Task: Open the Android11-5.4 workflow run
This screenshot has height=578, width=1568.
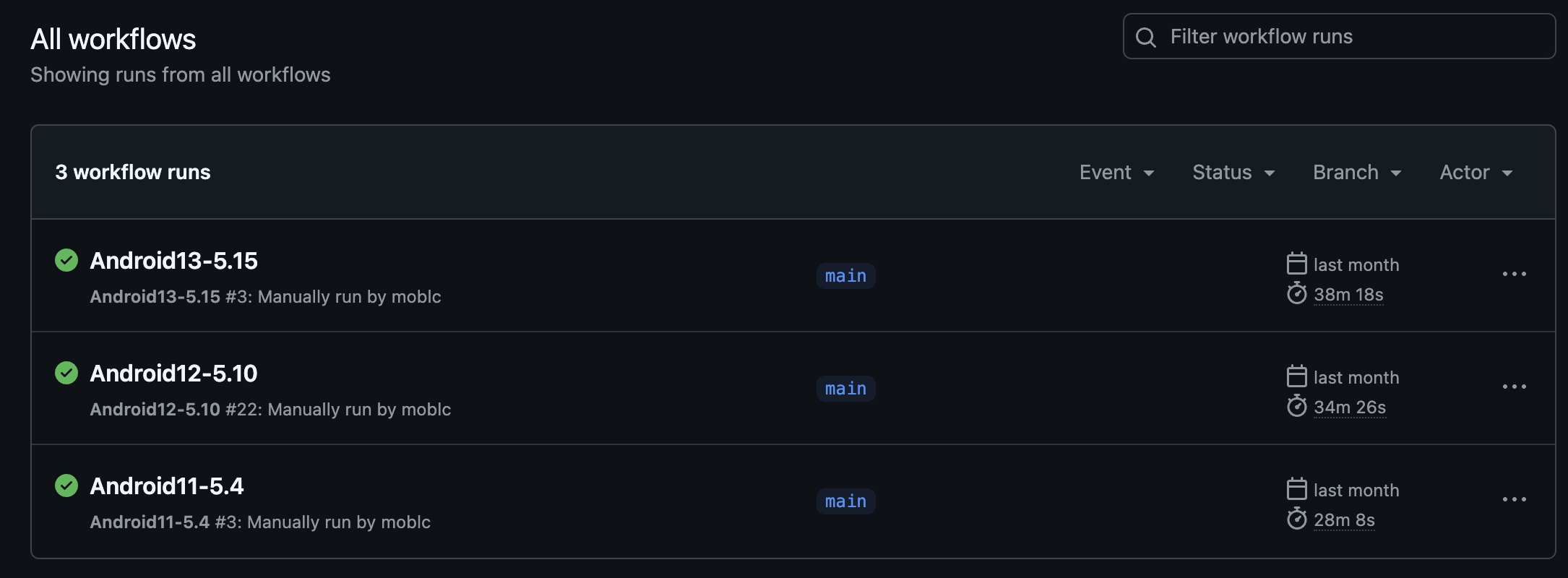Action: (x=166, y=486)
